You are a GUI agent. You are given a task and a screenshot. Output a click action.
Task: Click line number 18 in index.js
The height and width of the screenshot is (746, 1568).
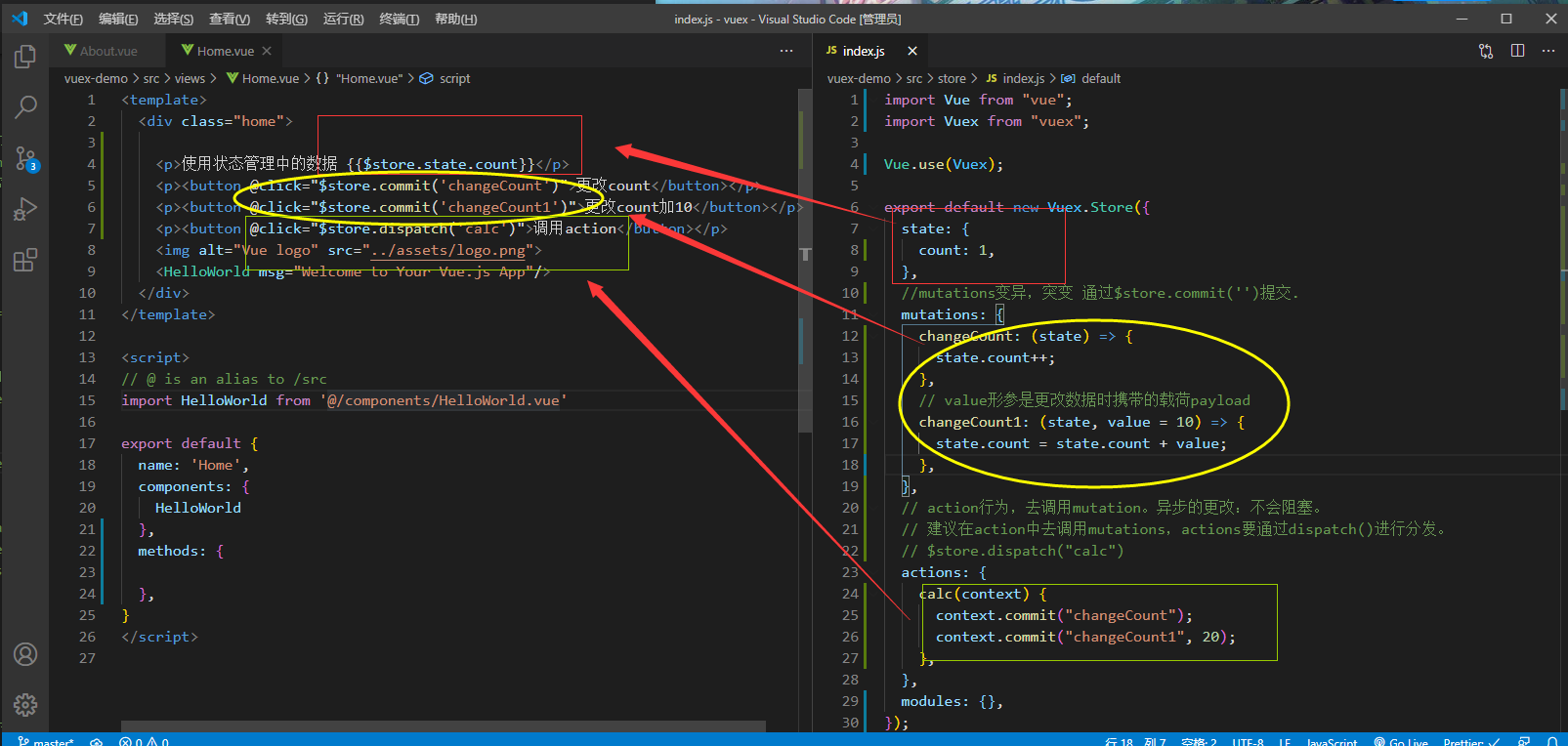coord(850,465)
